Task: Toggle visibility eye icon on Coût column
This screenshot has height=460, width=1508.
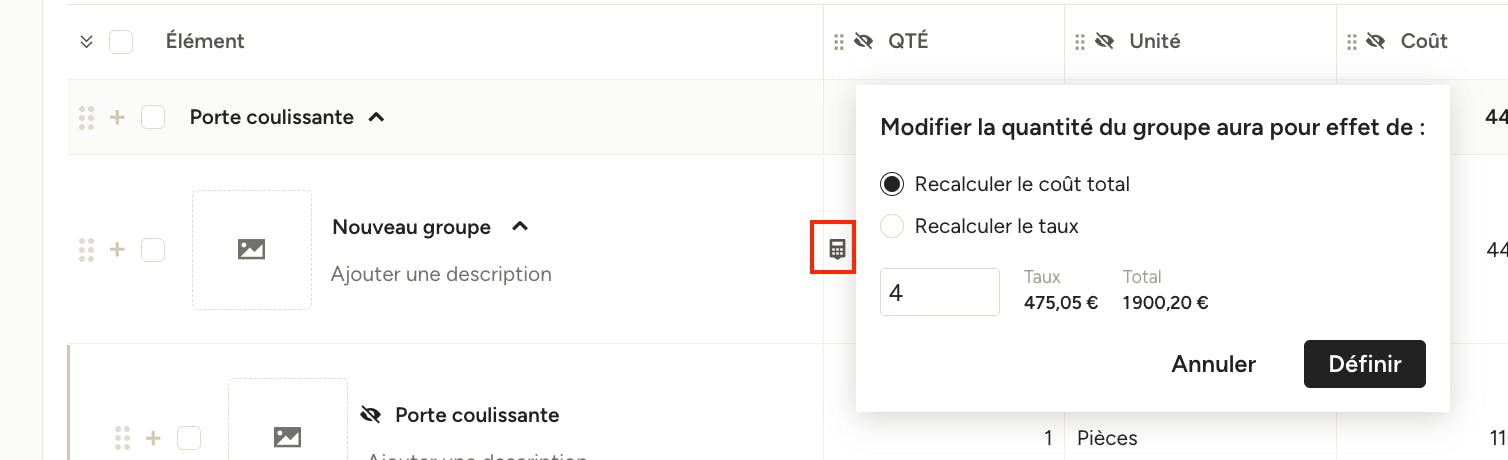Action: point(1376,41)
